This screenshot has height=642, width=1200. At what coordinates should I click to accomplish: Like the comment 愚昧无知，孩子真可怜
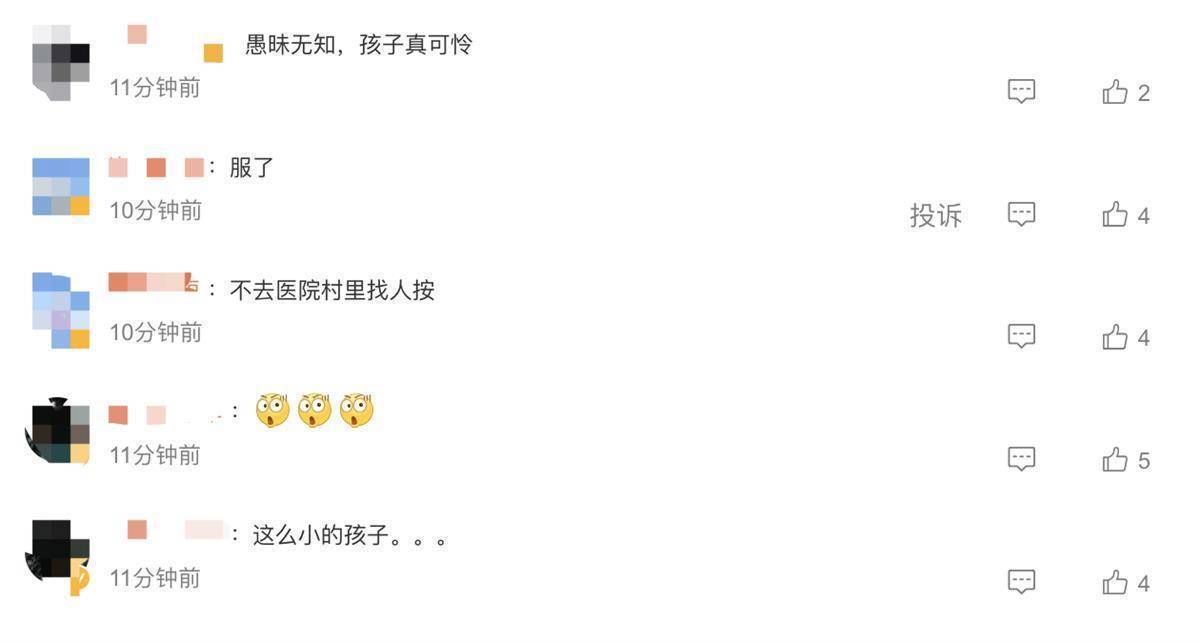tap(1115, 92)
